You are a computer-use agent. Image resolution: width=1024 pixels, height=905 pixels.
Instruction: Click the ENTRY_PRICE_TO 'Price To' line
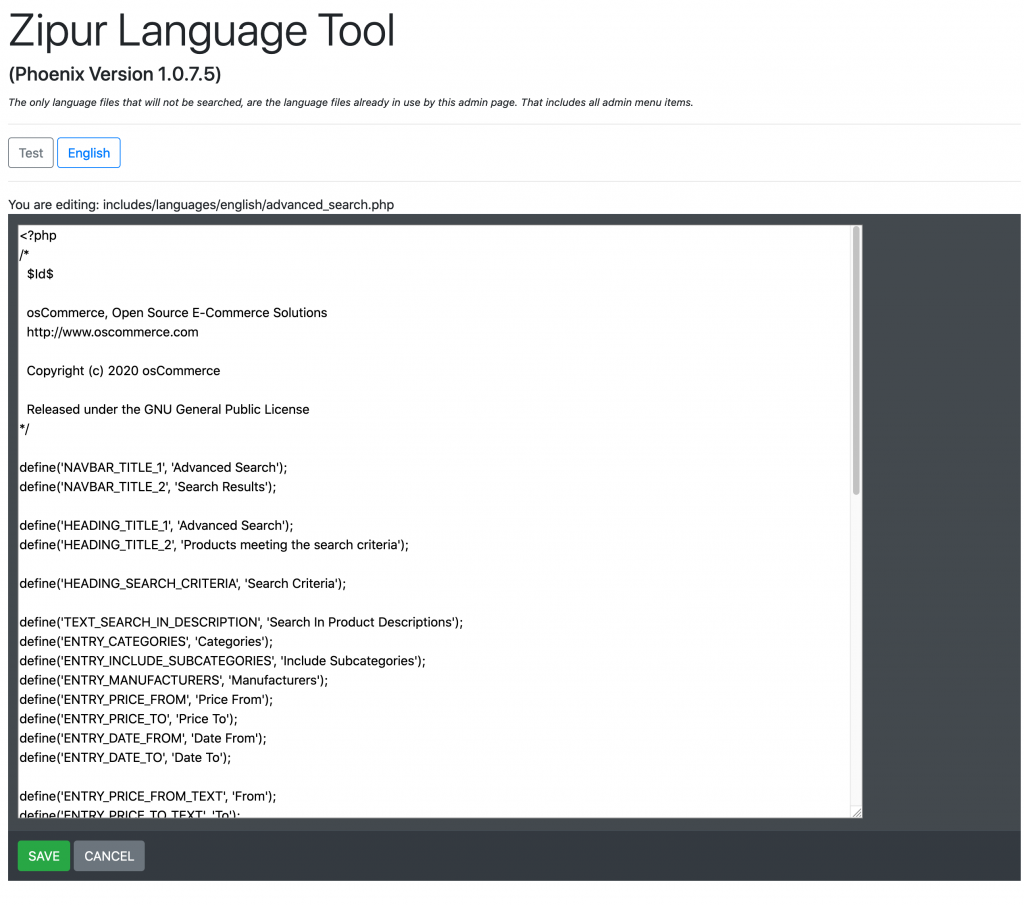129,719
